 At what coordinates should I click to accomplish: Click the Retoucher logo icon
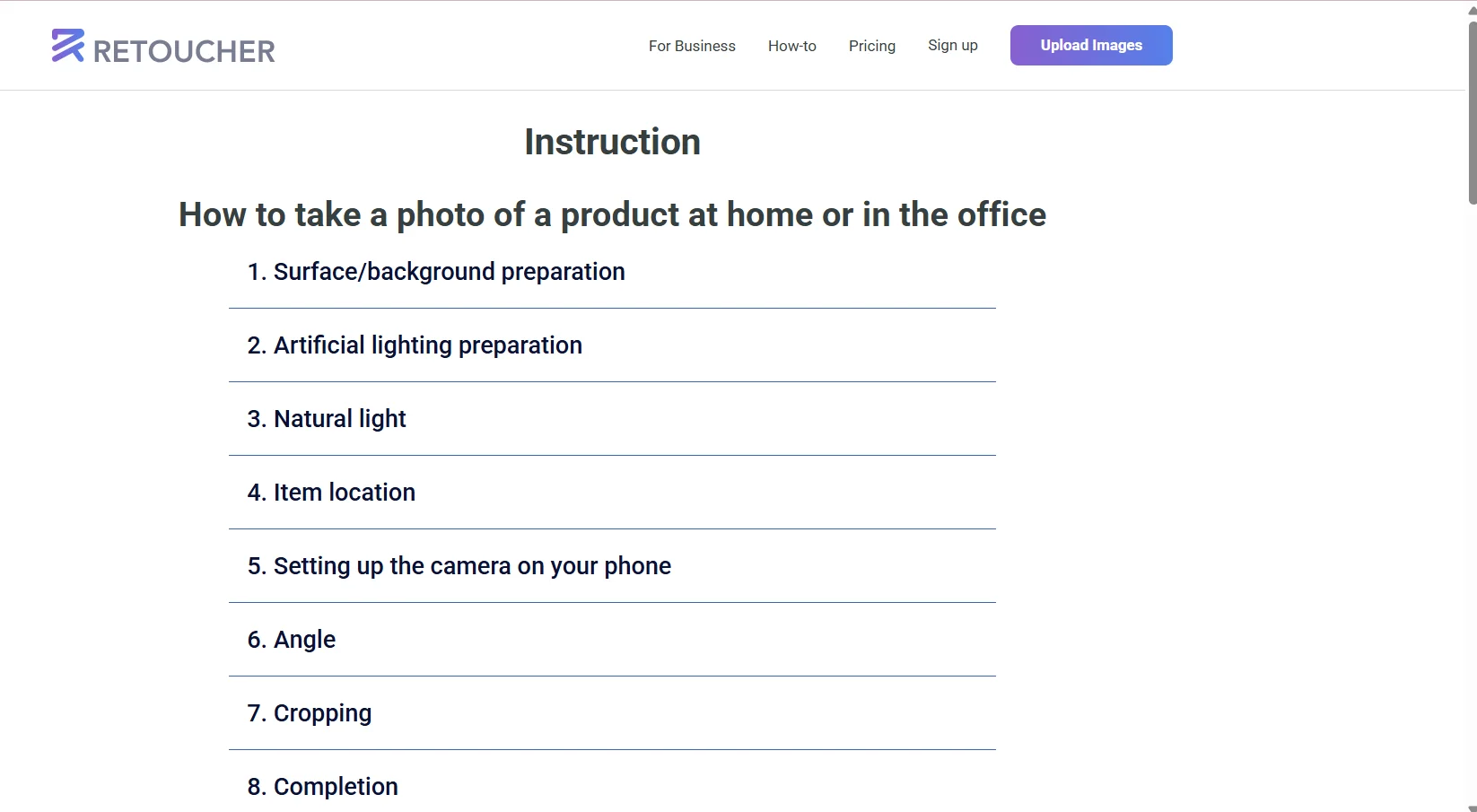67,47
